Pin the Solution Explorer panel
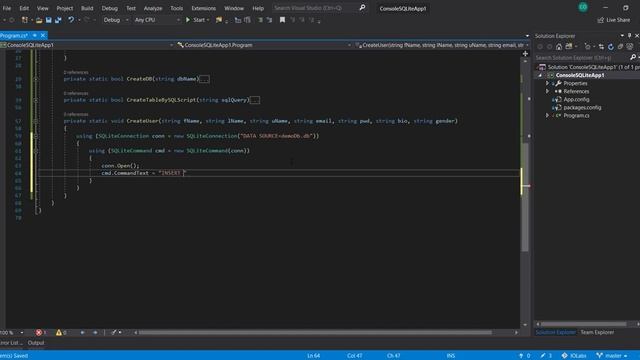This screenshot has width=640, height=360. [x=629, y=36]
